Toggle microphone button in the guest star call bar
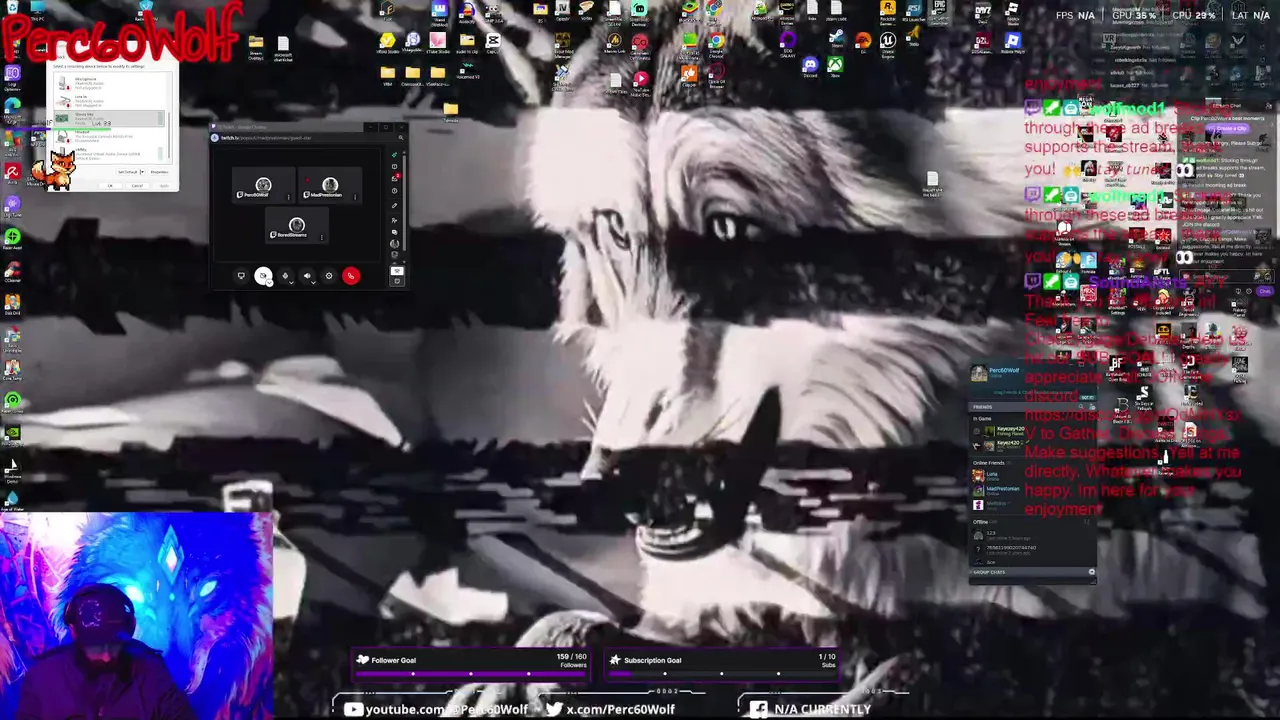The height and width of the screenshot is (720, 1280). click(285, 275)
